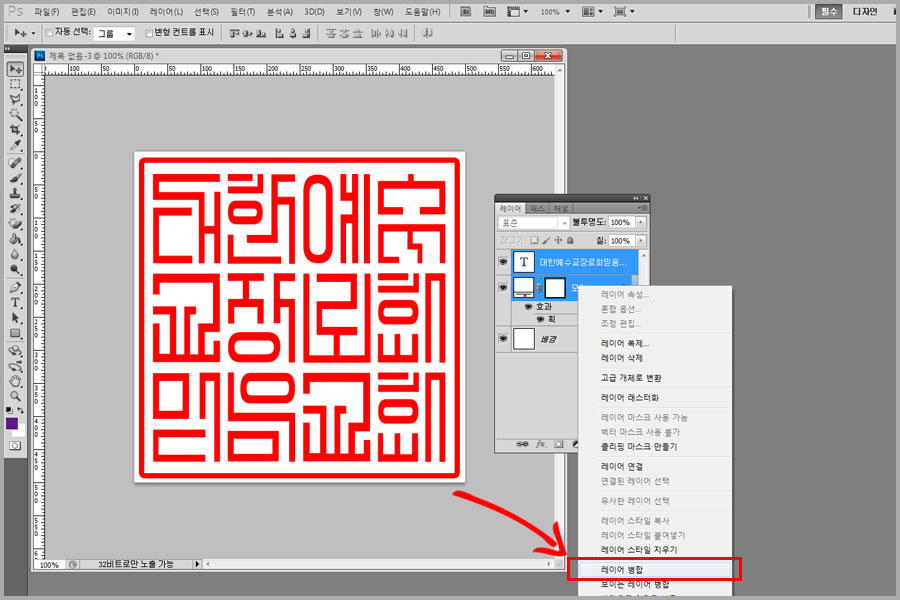Select the Hand tool
This screenshot has height=600, width=900.
[x=15, y=381]
